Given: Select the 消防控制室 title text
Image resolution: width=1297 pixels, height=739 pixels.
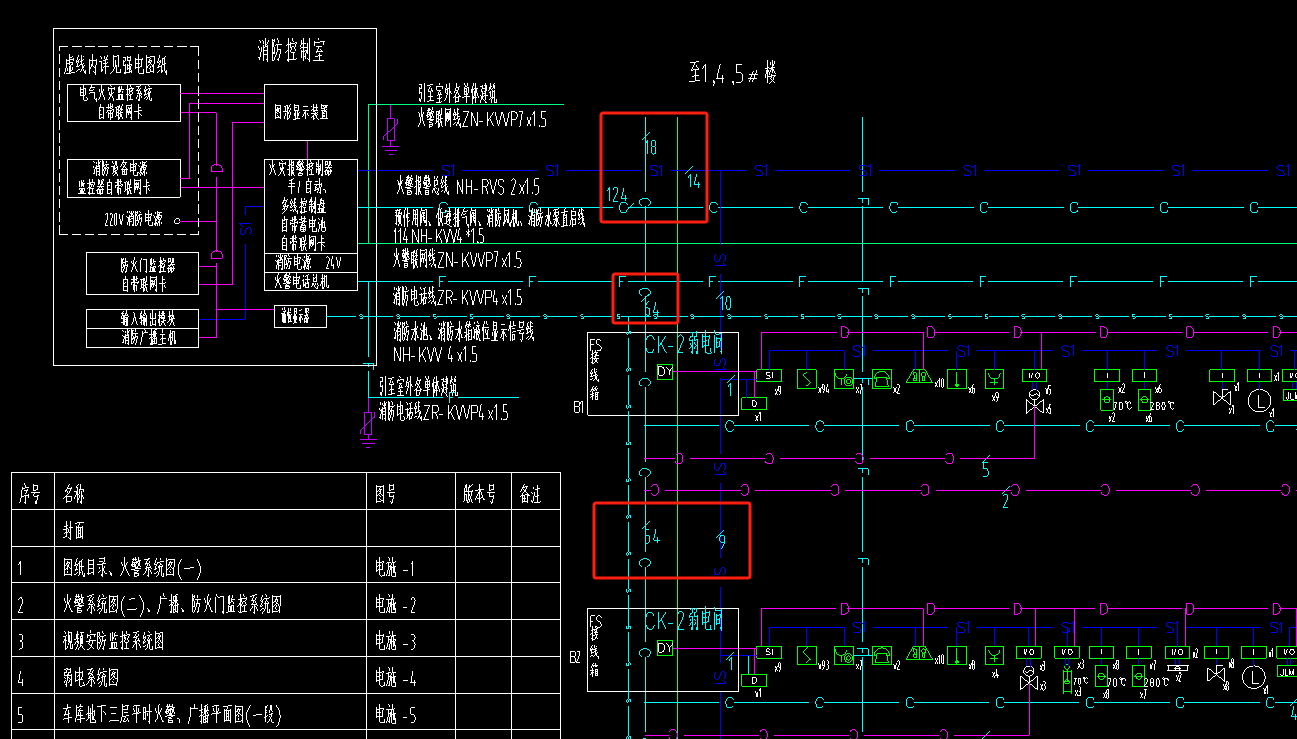Looking at the screenshot, I should click(x=291, y=50).
